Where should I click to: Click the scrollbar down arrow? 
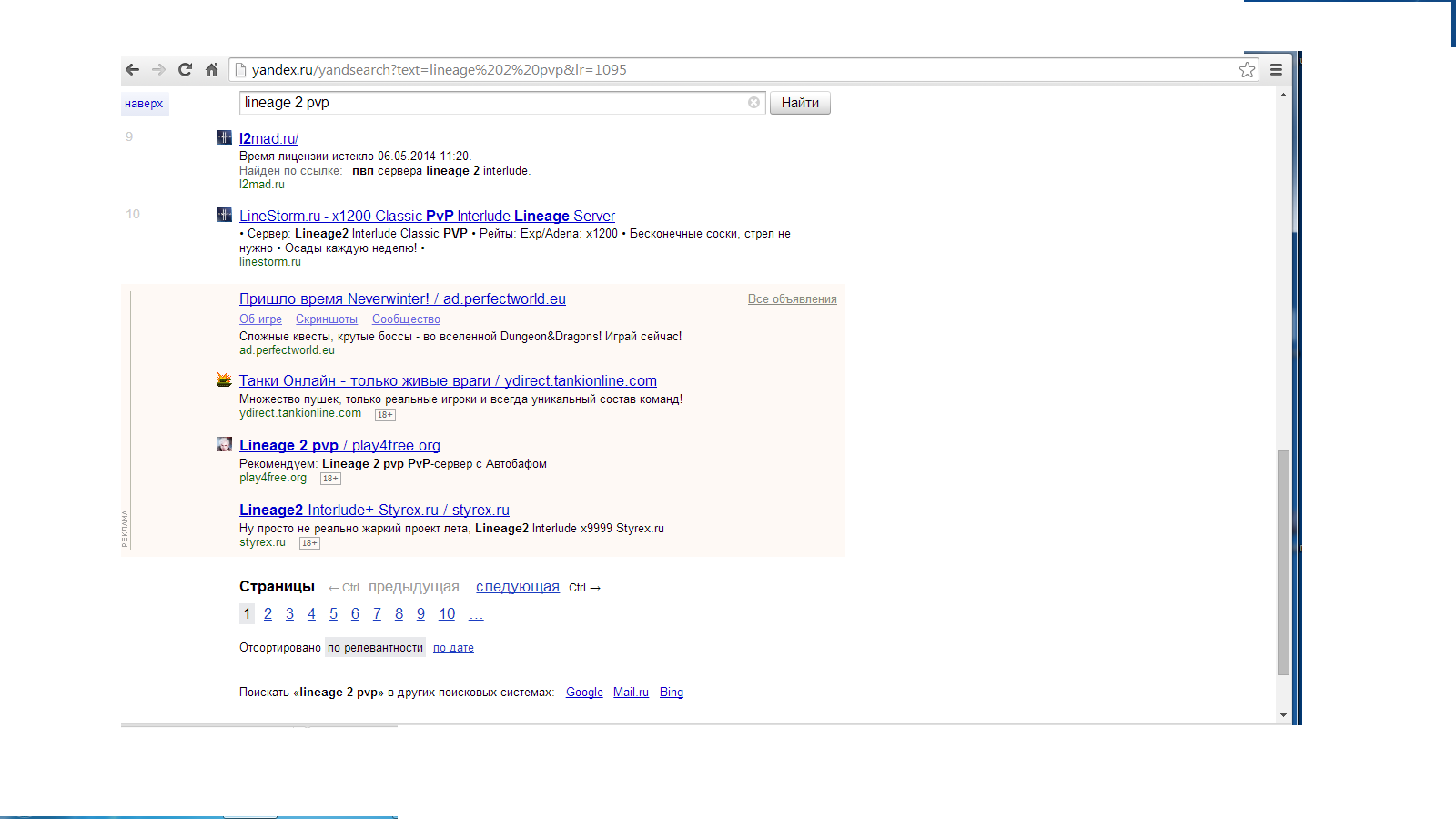pyautogui.click(x=1283, y=715)
